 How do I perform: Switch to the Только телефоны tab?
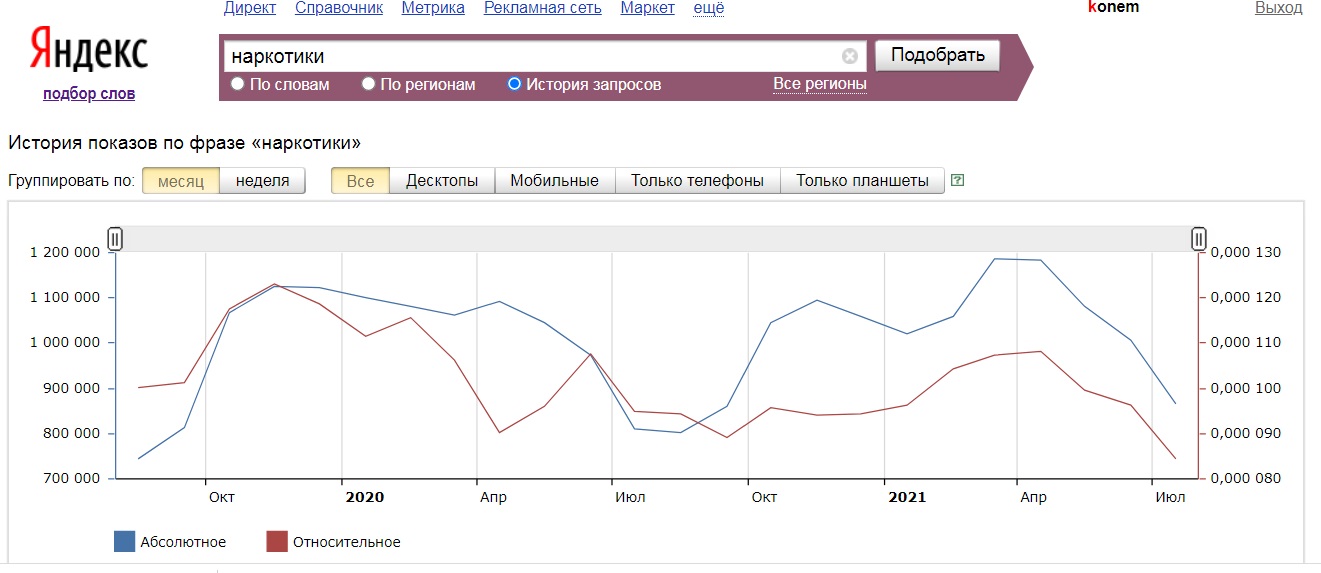697,181
